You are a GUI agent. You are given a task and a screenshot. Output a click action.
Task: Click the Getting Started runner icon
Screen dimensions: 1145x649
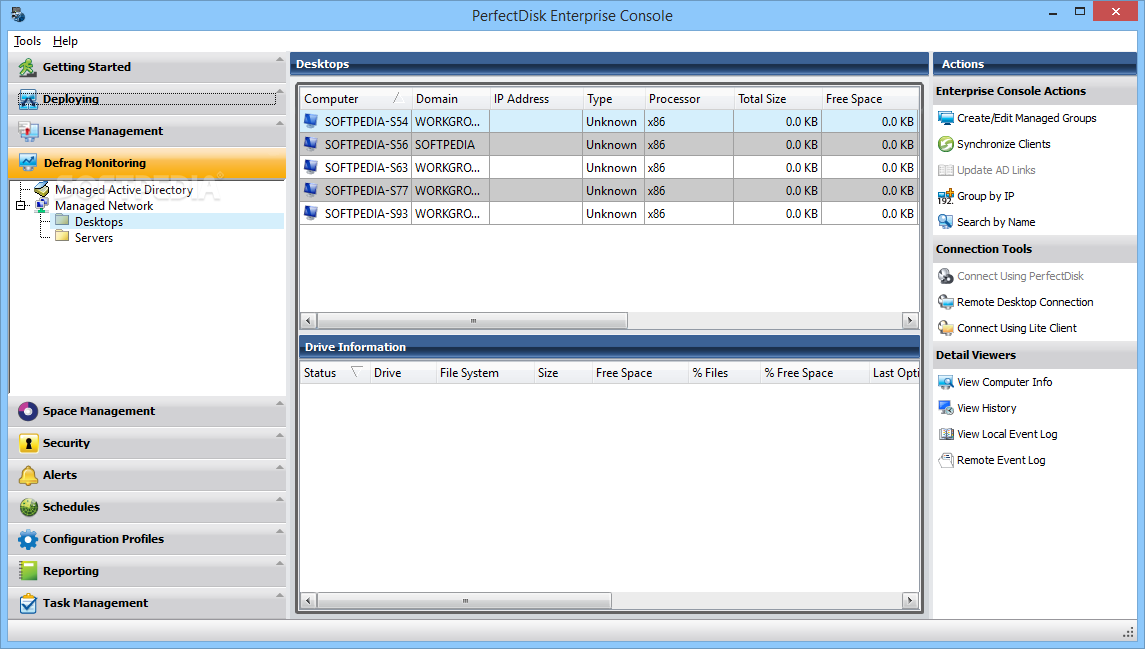coord(28,67)
